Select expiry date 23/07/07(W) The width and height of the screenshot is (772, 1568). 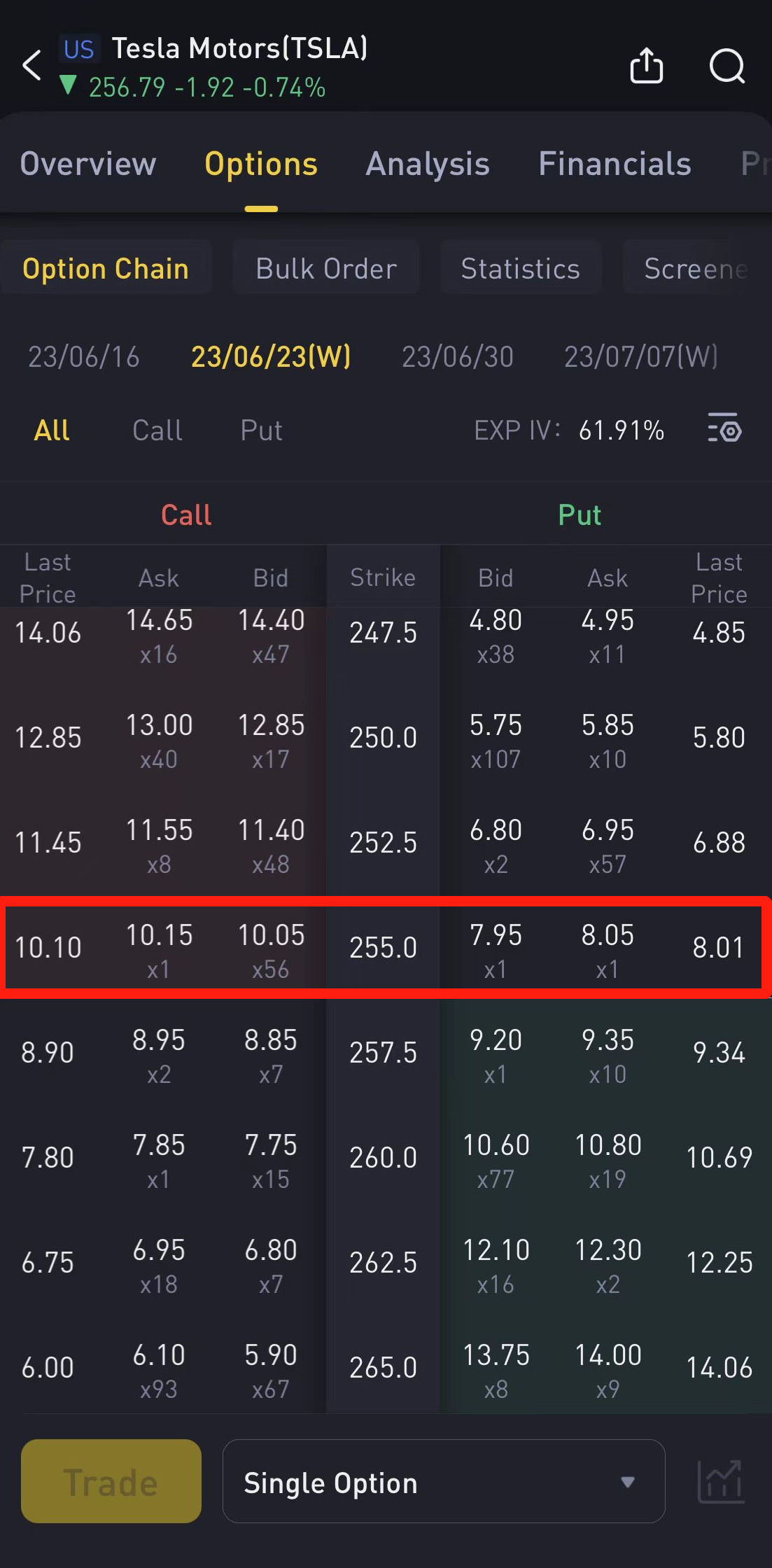pyautogui.click(x=641, y=357)
